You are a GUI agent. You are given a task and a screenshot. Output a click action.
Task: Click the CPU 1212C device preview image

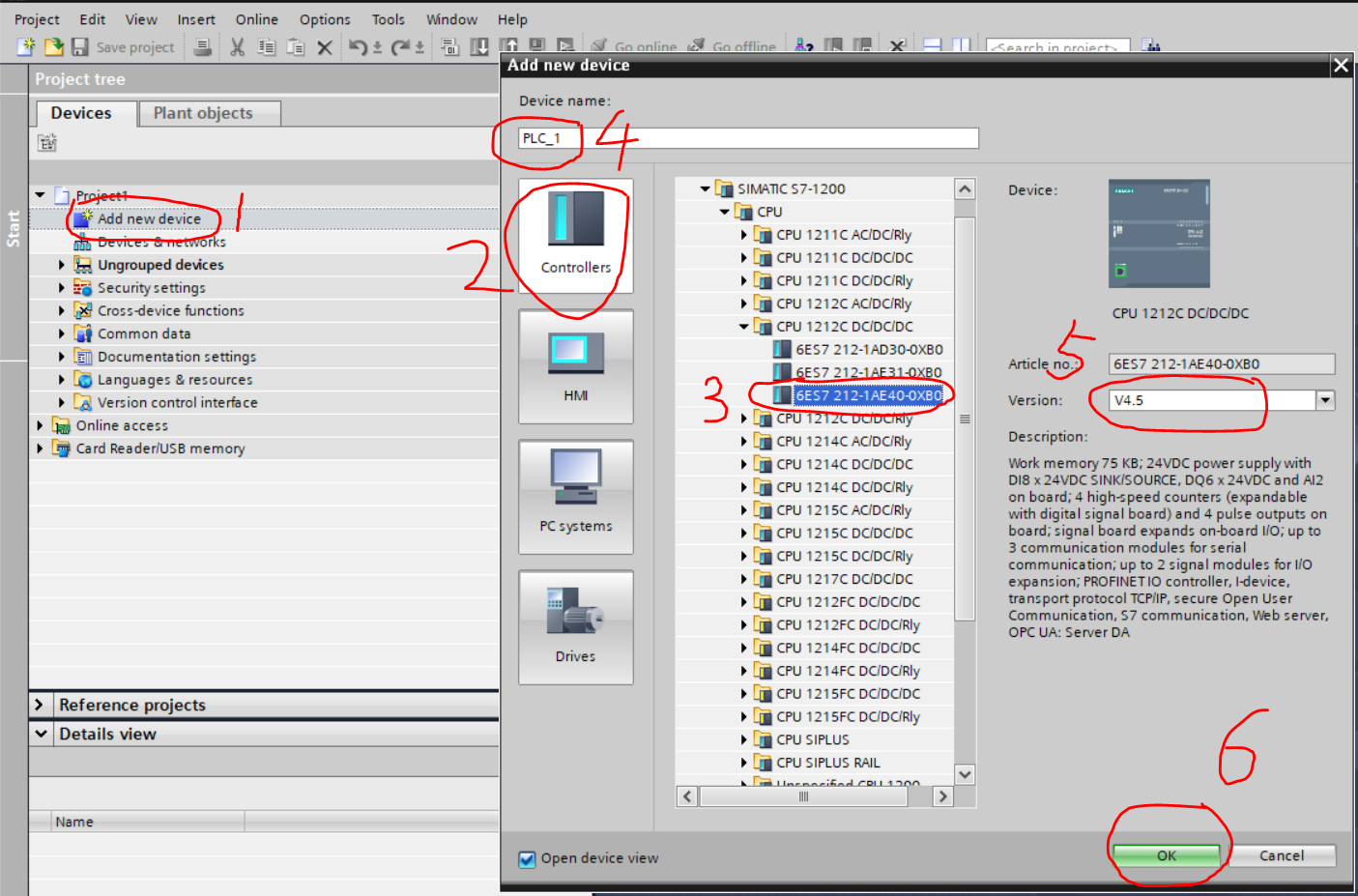click(1159, 234)
